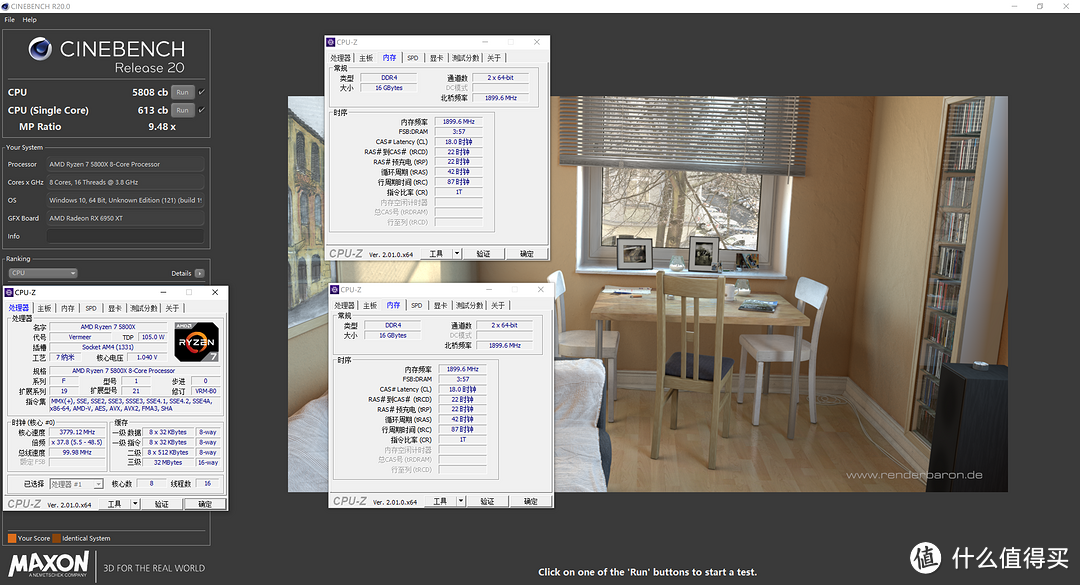Viewport: 1080px width, 585px height.
Task: Open the 显卡 tab in CPU-Z processor window
Action: coord(114,308)
